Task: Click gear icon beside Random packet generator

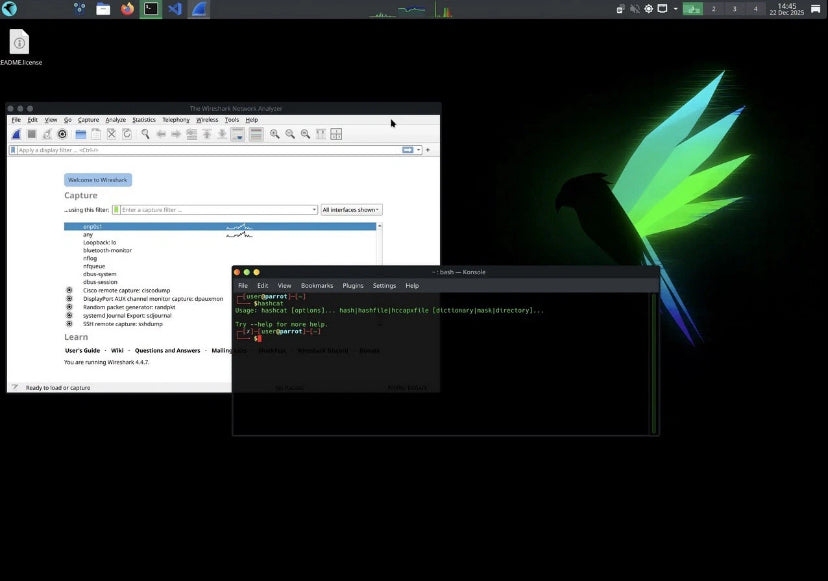Action: [x=69, y=307]
